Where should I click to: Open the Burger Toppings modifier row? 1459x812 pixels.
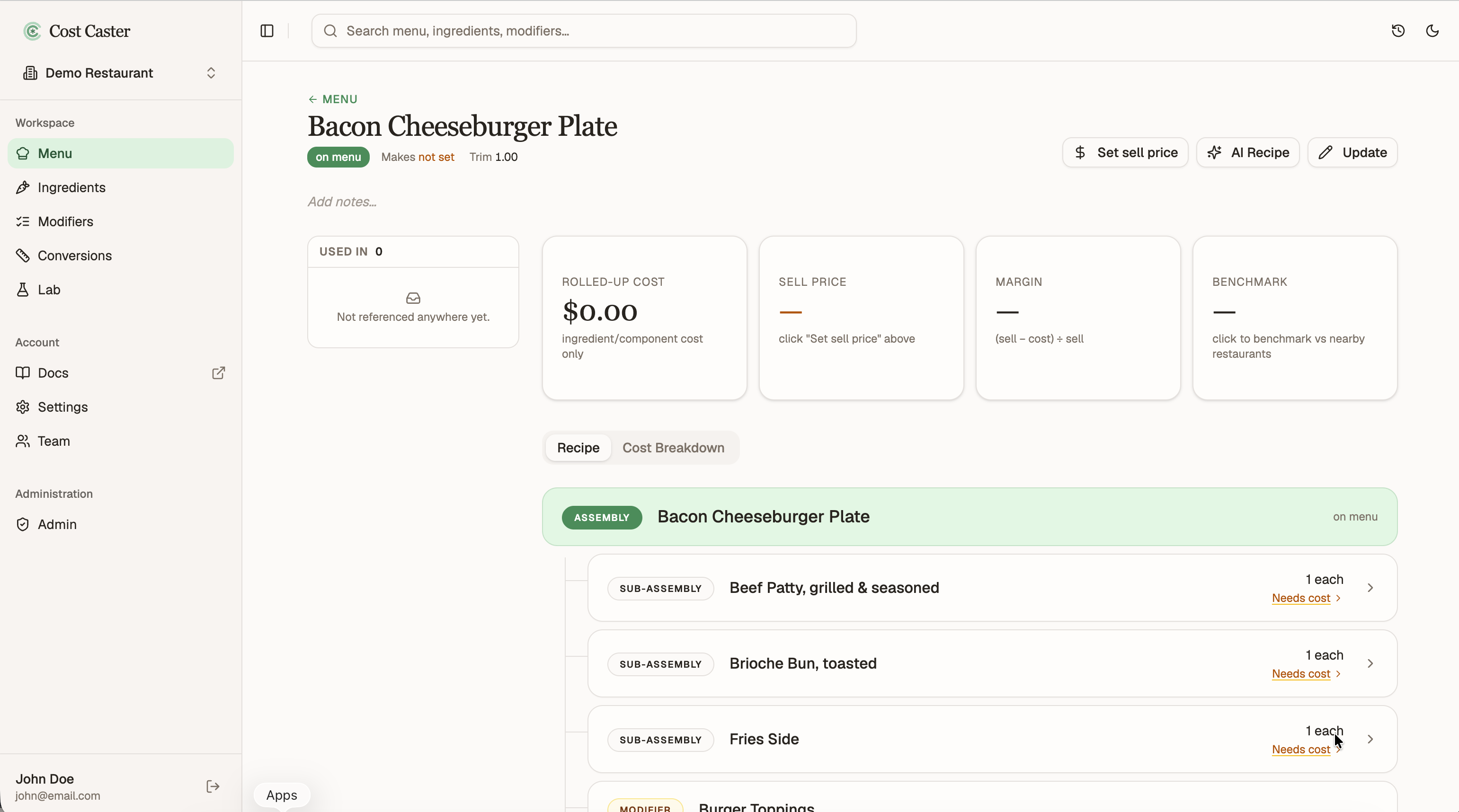tap(992, 797)
